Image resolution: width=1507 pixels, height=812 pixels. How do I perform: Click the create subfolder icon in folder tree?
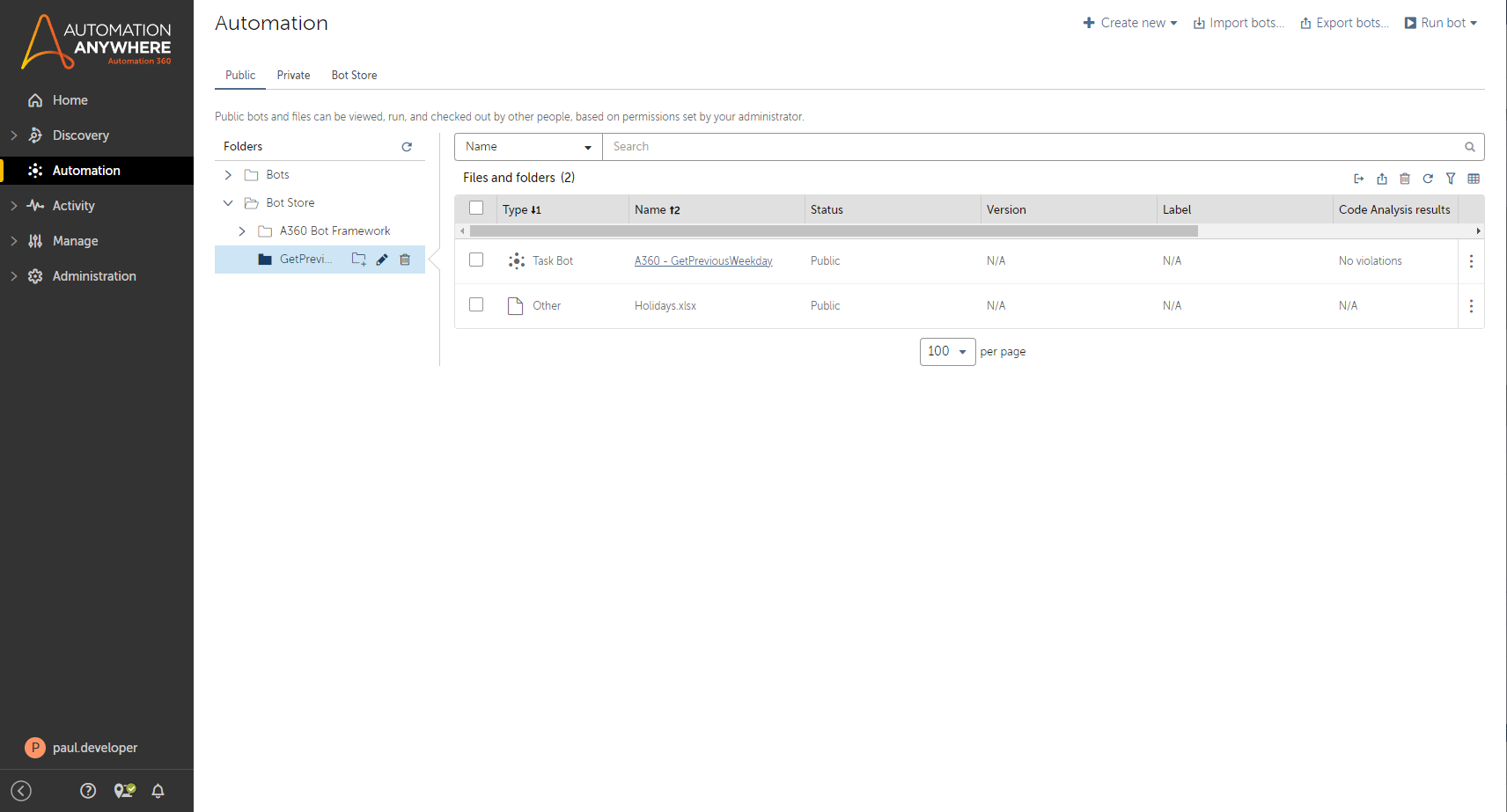358,260
